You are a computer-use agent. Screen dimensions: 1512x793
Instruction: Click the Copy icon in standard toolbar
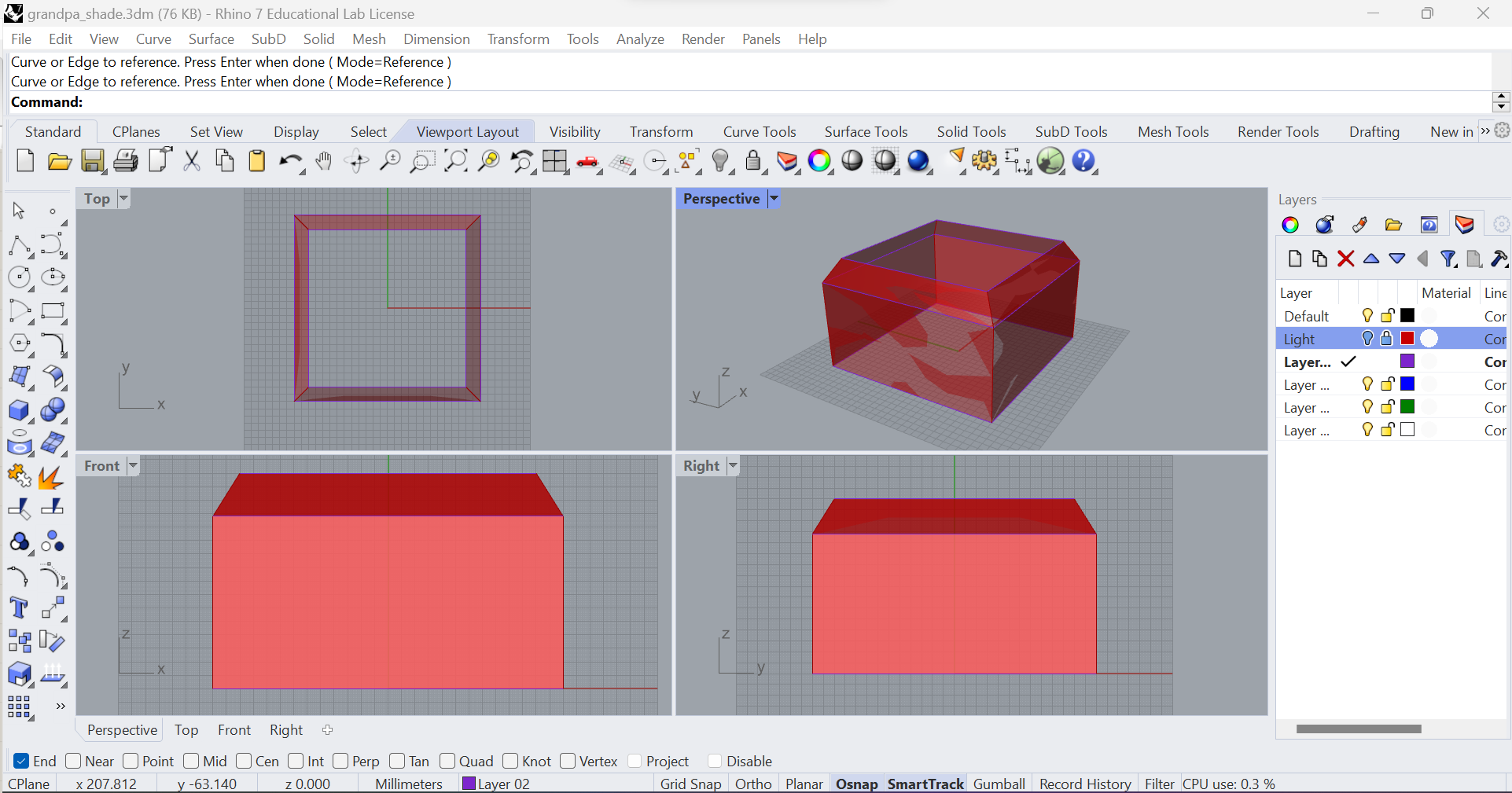[x=225, y=161]
